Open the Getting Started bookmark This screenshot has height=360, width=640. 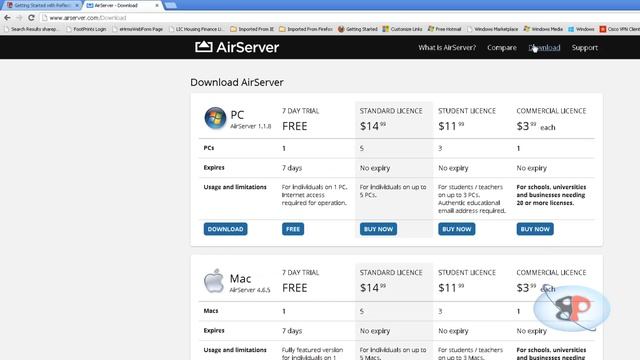pos(358,29)
